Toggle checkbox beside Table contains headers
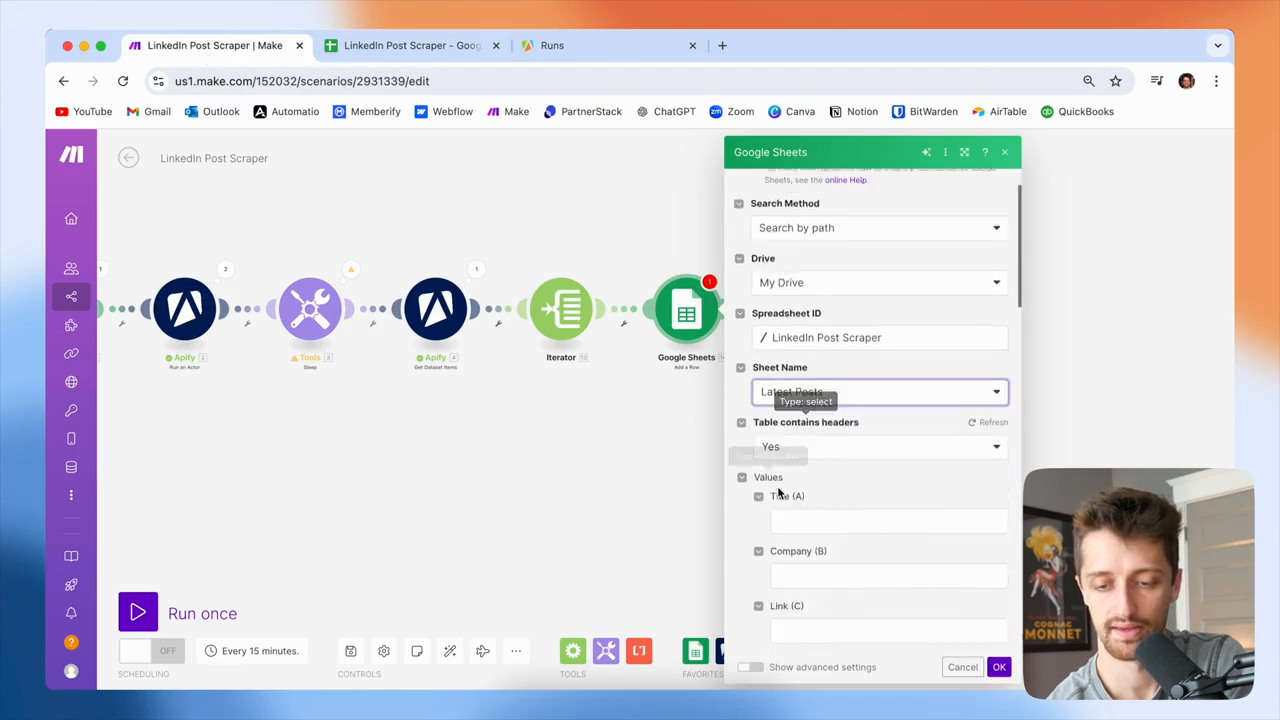 coord(741,423)
